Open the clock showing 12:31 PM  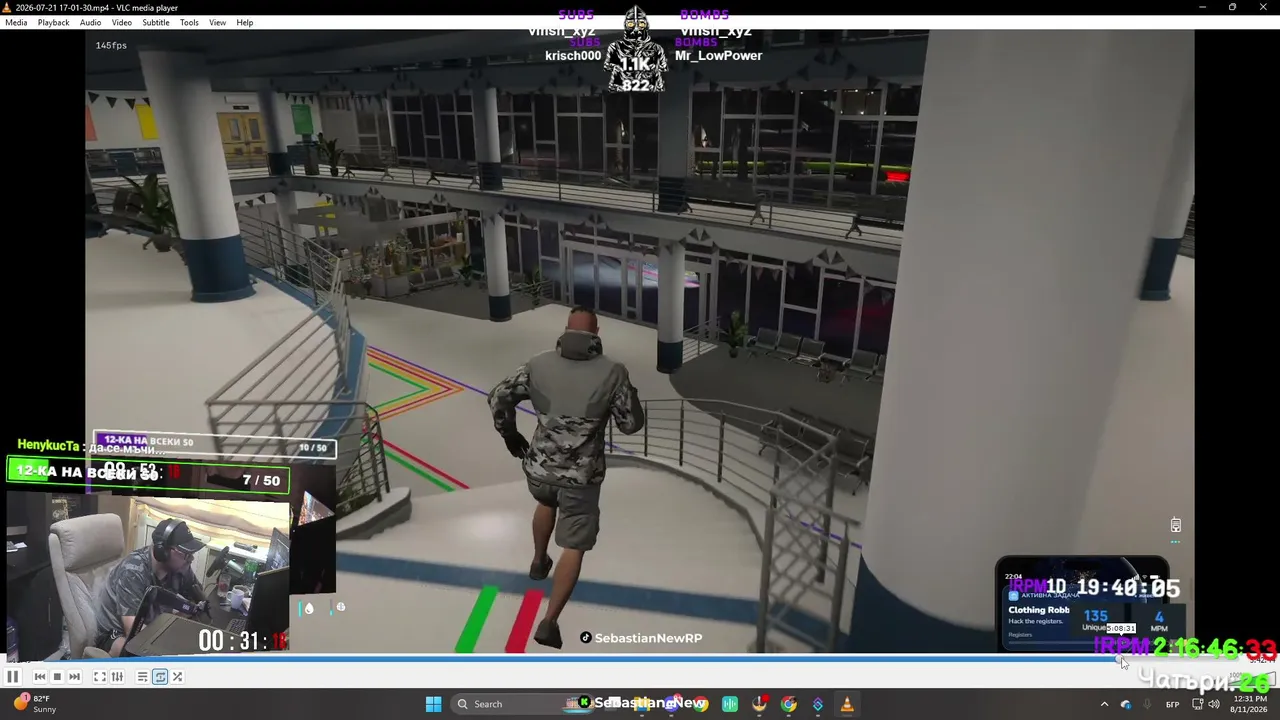[x=1250, y=704]
